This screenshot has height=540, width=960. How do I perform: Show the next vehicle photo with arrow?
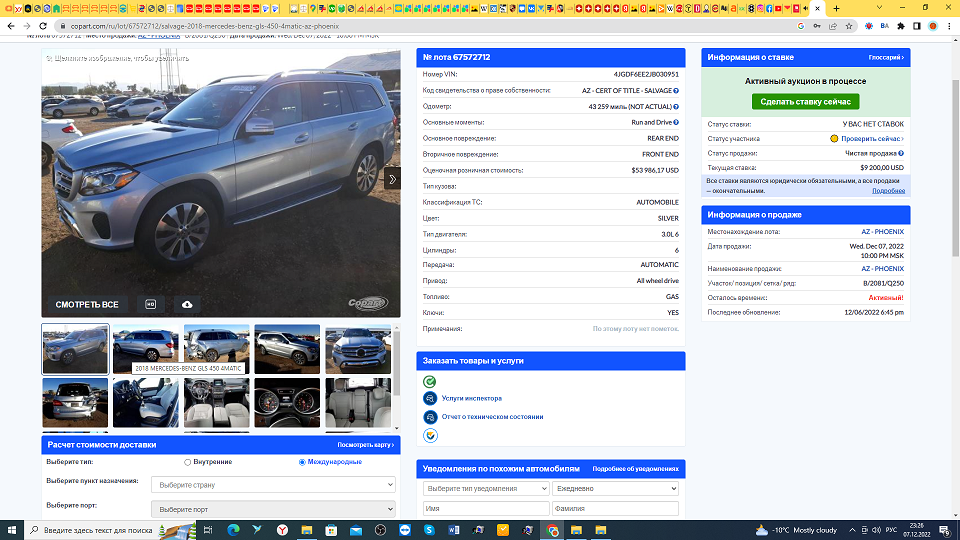pyautogui.click(x=392, y=179)
